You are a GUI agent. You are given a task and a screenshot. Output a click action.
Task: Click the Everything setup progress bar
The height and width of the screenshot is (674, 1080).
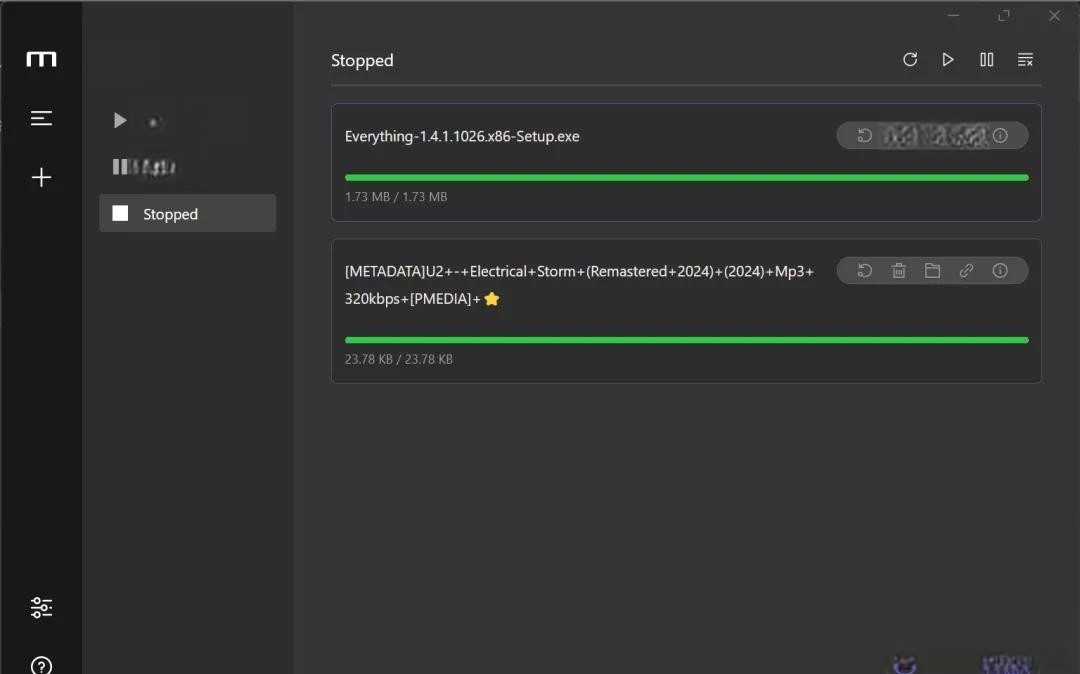coord(687,178)
